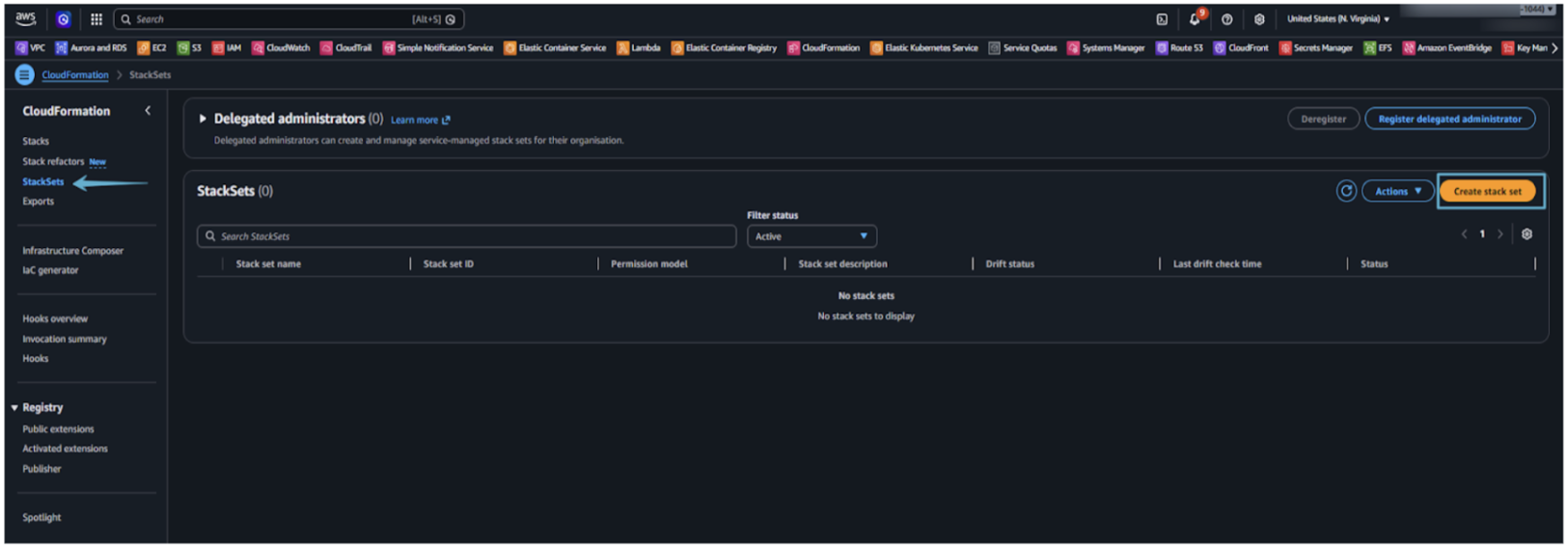Open the Learn more link
The height and width of the screenshot is (548, 1568).
tap(420, 121)
